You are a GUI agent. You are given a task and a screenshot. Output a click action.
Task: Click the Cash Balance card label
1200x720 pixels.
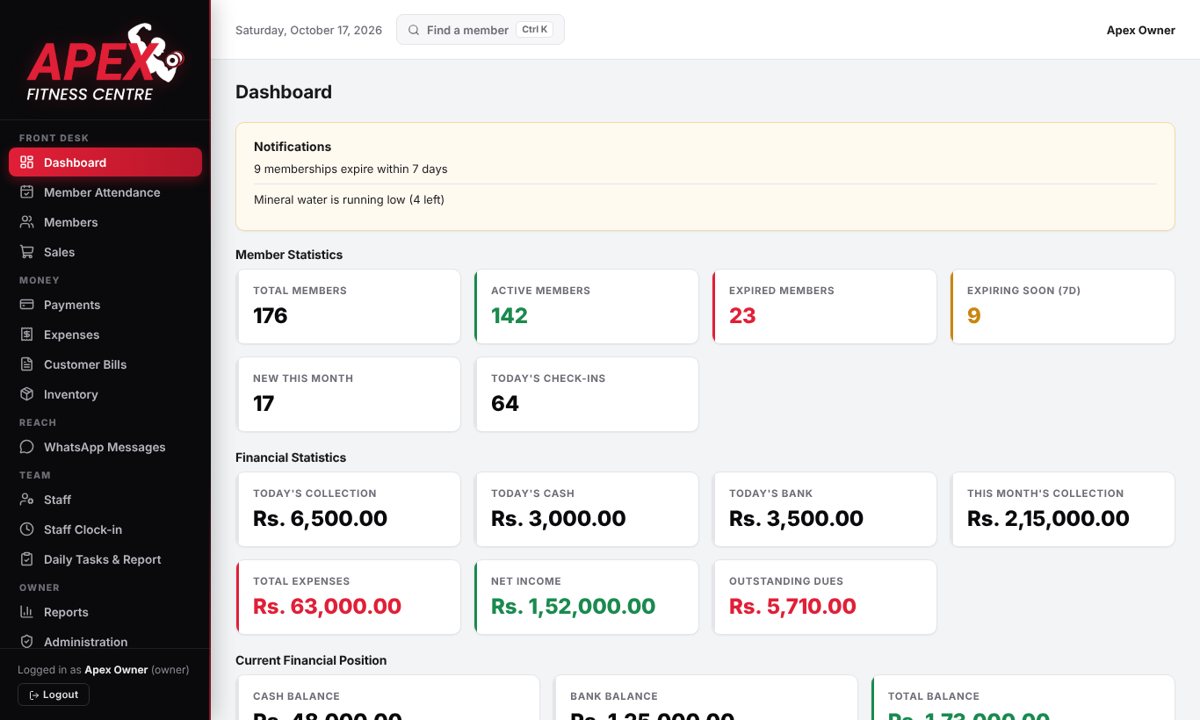pos(296,696)
